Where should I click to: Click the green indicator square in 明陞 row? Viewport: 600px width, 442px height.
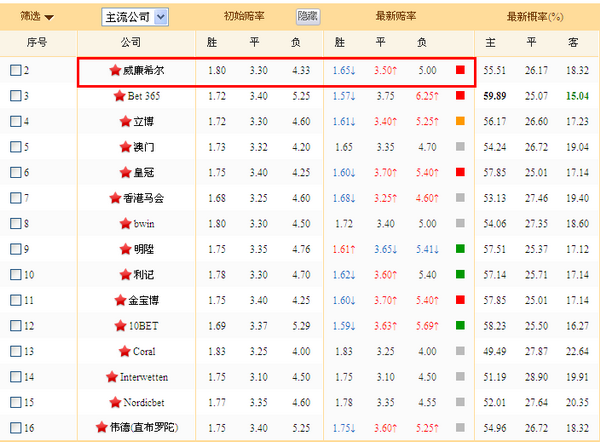[x=459, y=249]
